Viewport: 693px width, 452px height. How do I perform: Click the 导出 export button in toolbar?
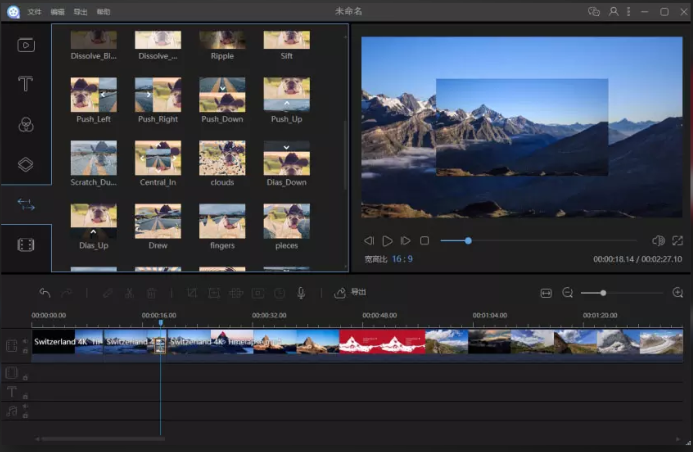point(351,293)
